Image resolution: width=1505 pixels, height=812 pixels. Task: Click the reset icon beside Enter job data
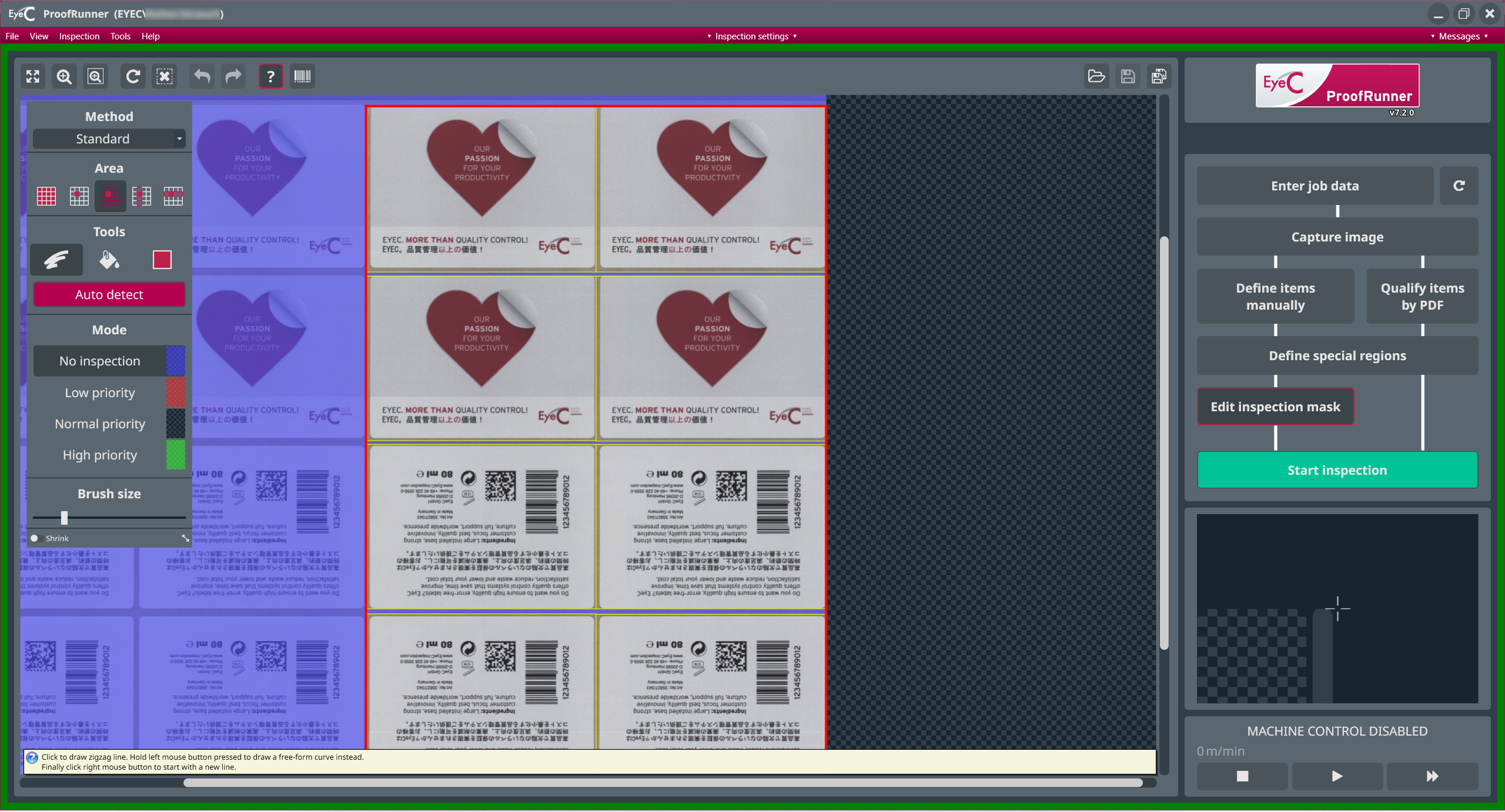(1459, 186)
